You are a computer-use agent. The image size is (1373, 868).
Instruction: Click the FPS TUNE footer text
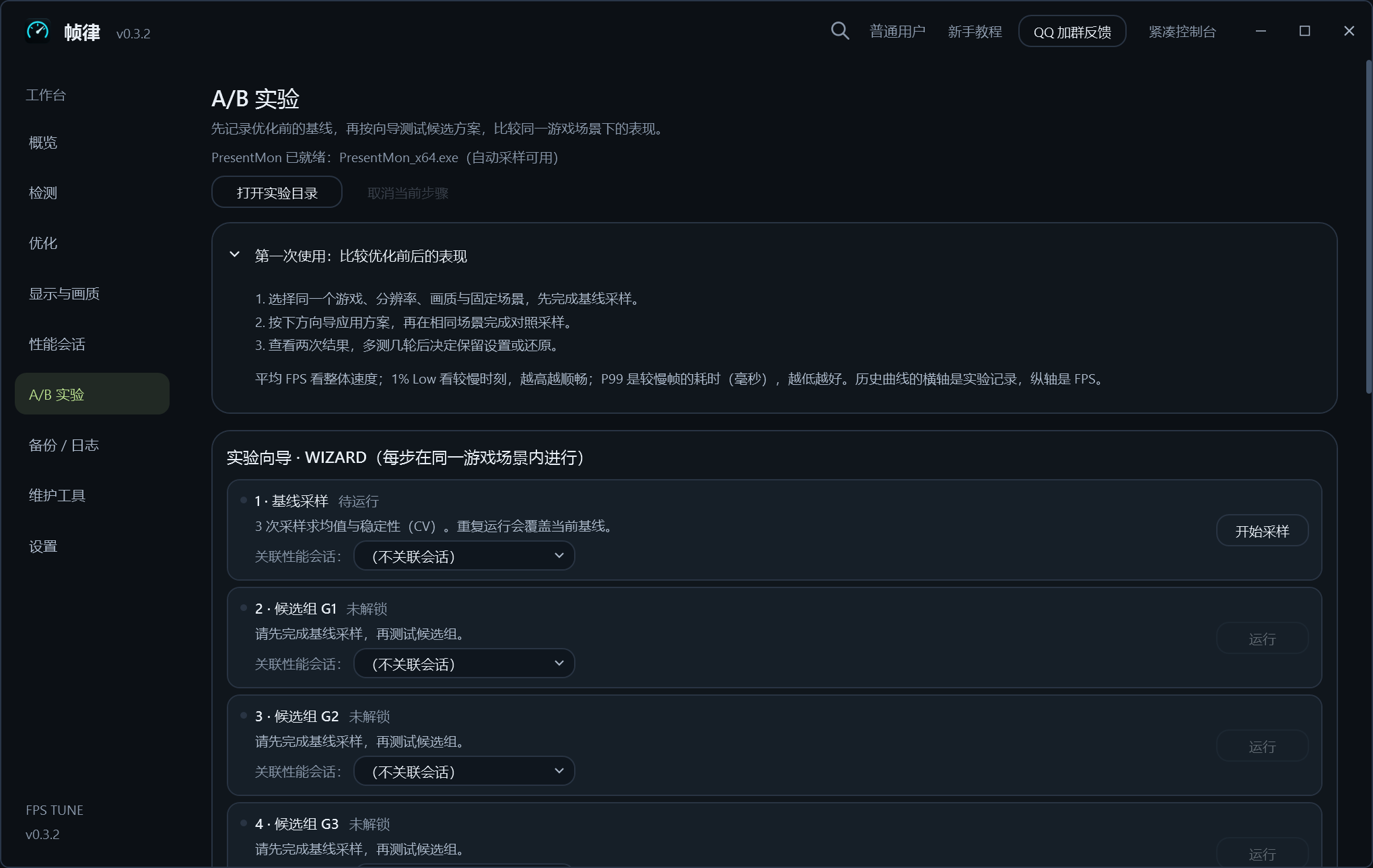(x=55, y=810)
